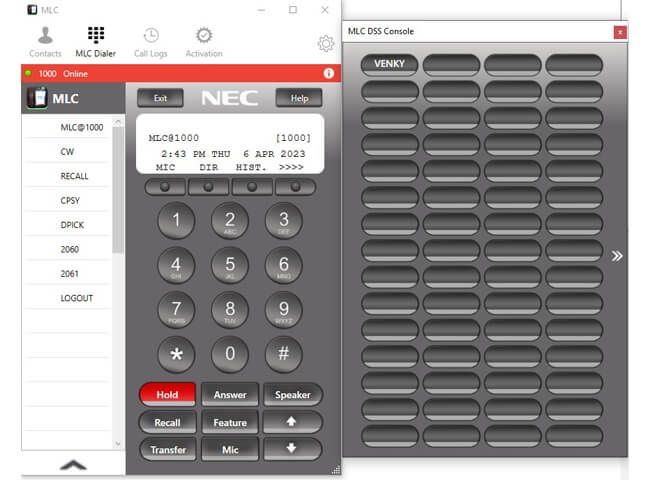Click the star key on the keypad

point(176,354)
